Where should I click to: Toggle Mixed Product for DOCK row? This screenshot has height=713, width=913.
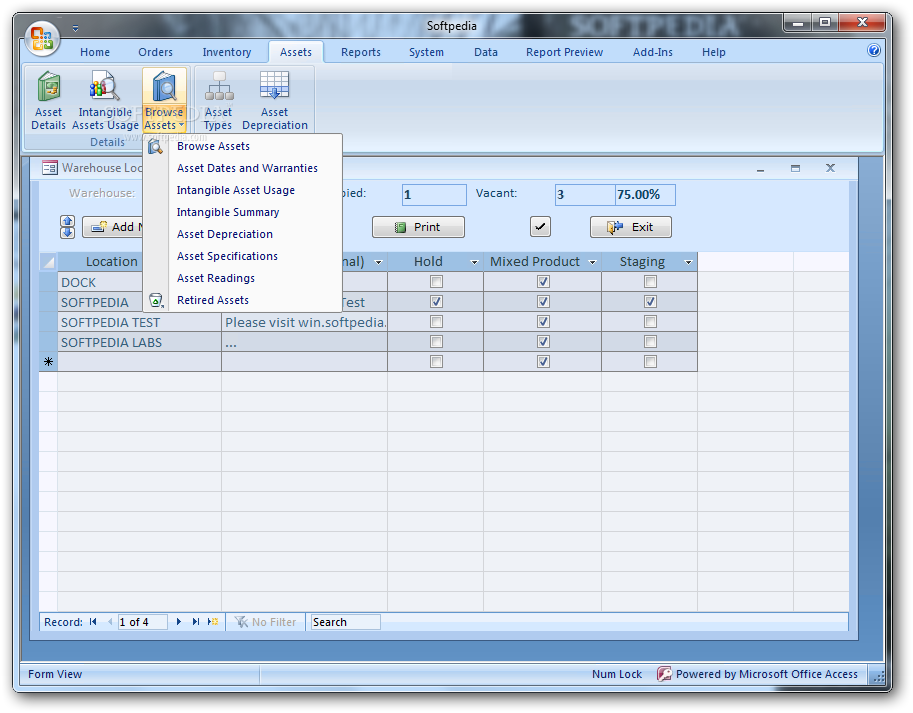[543, 282]
